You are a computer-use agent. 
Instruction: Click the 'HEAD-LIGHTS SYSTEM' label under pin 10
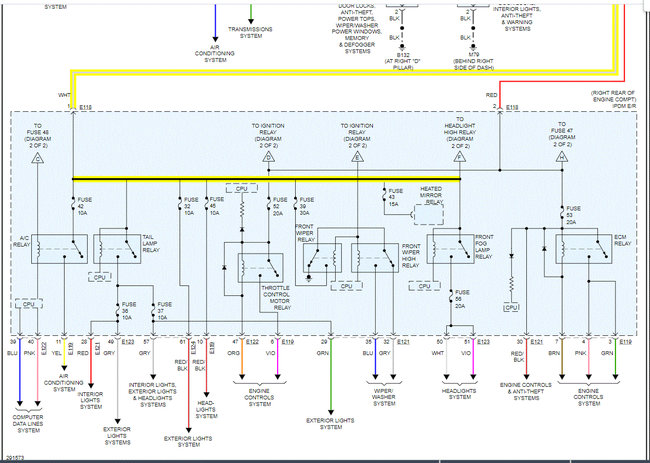click(x=206, y=409)
